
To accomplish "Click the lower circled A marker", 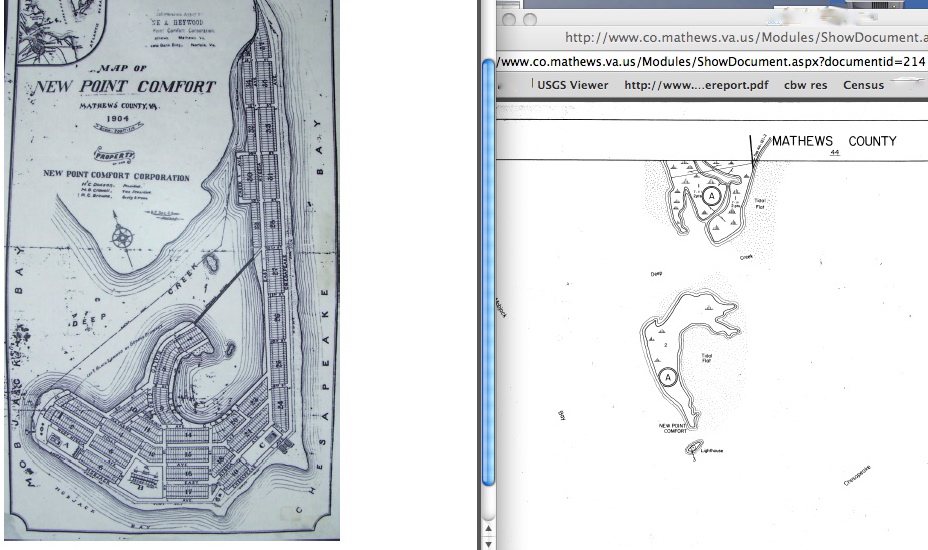I will click(x=667, y=376).
